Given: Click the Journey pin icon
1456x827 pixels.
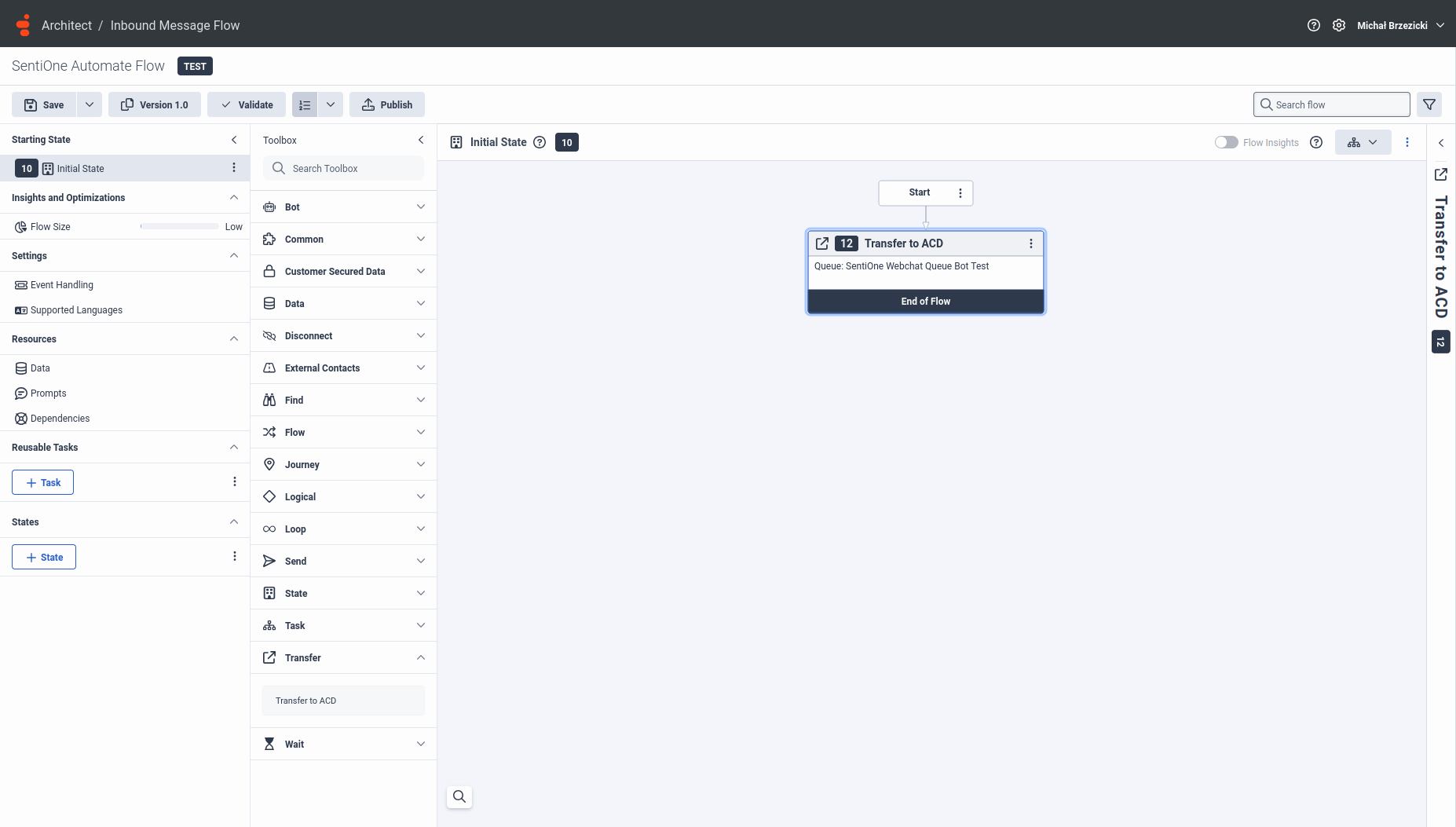Looking at the screenshot, I should 269,464.
